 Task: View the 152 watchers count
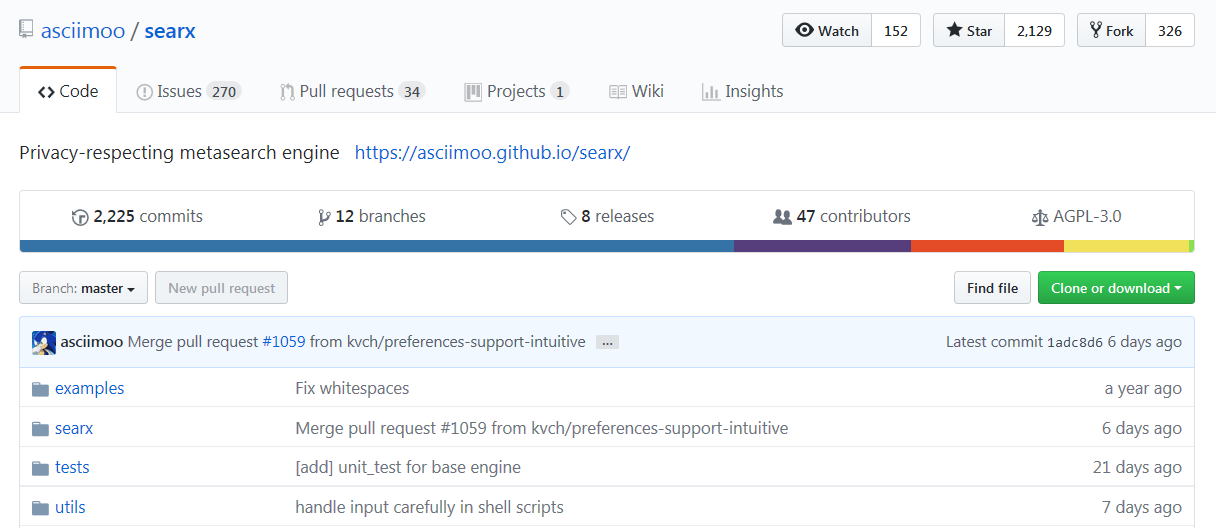(896, 30)
